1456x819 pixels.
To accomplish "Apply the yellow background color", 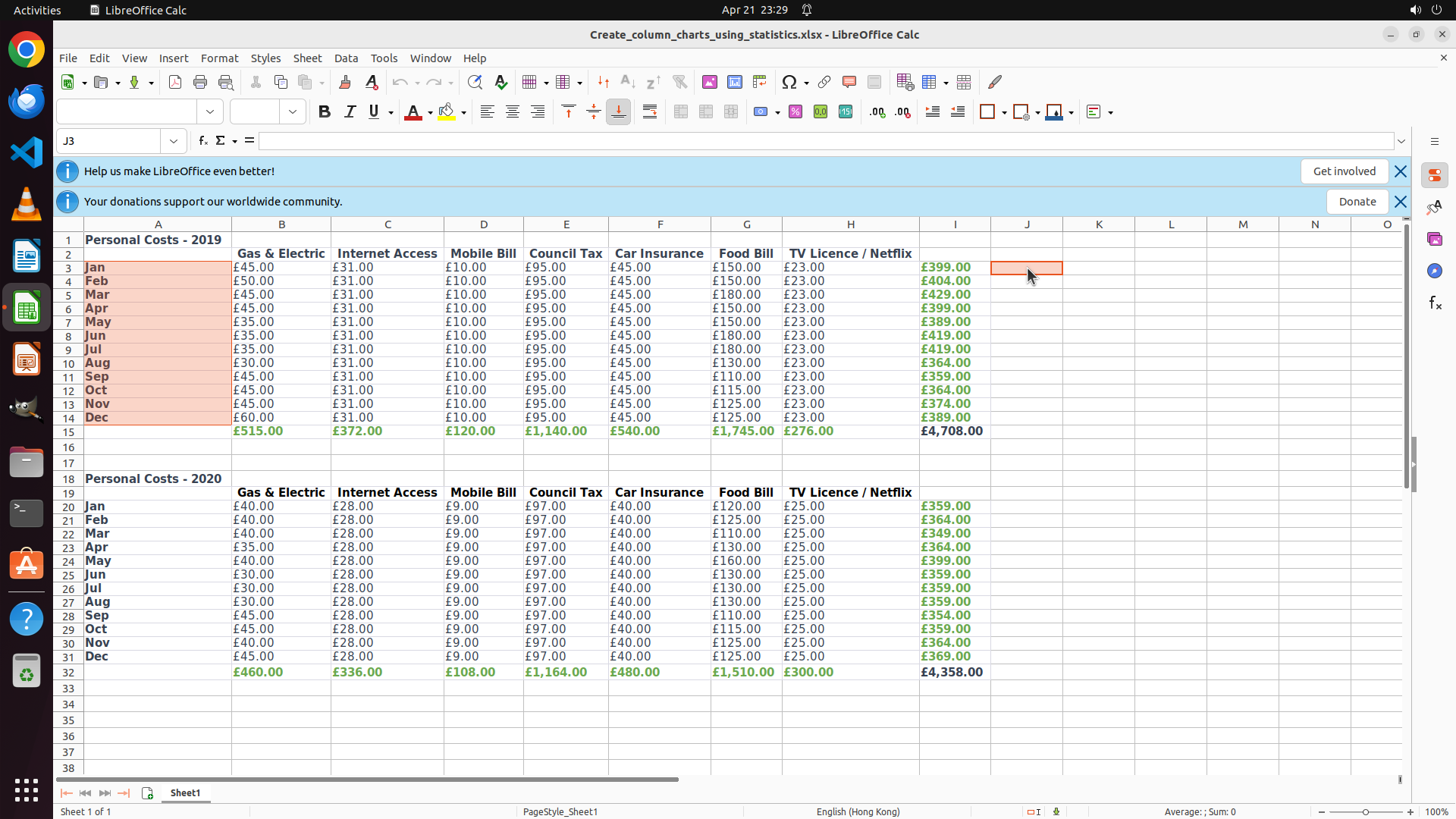I will click(447, 112).
